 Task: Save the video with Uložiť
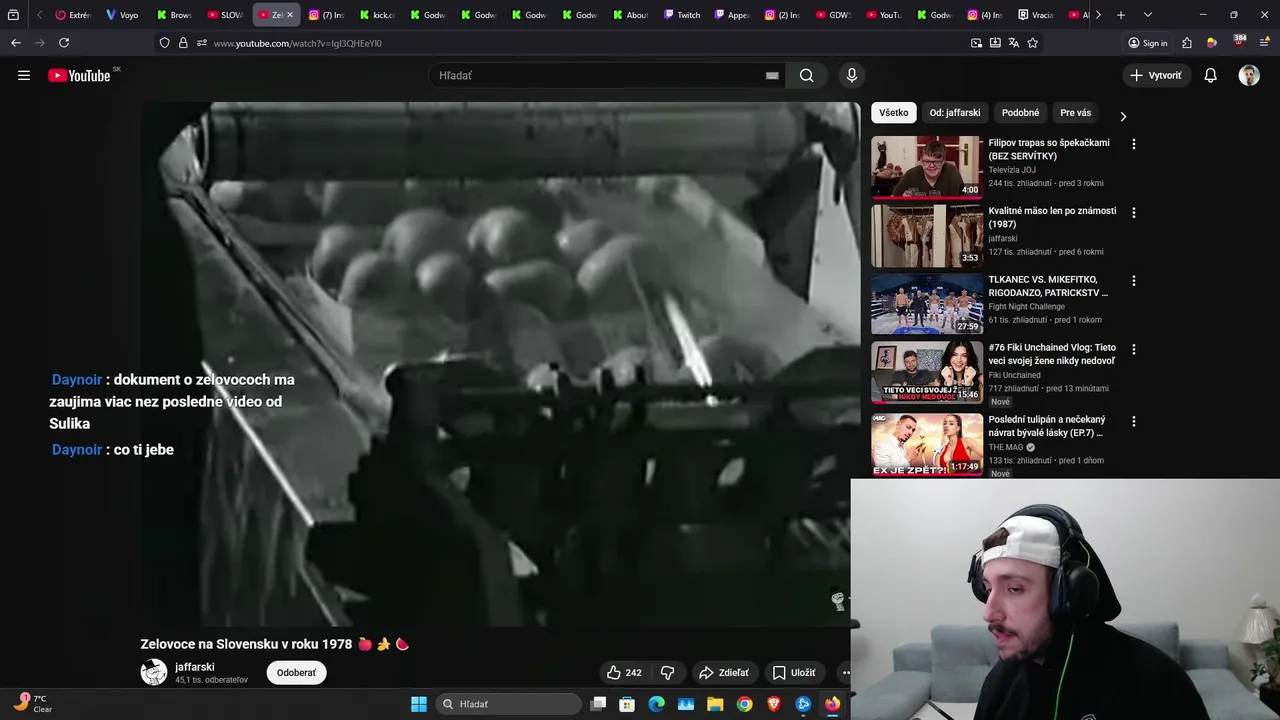[794, 673]
